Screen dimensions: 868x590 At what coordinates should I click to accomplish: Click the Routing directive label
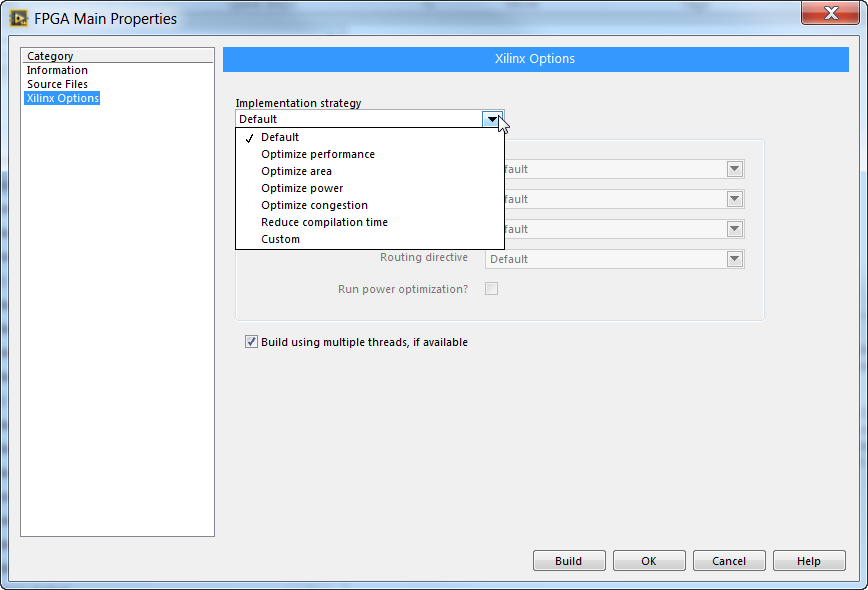(x=423, y=257)
